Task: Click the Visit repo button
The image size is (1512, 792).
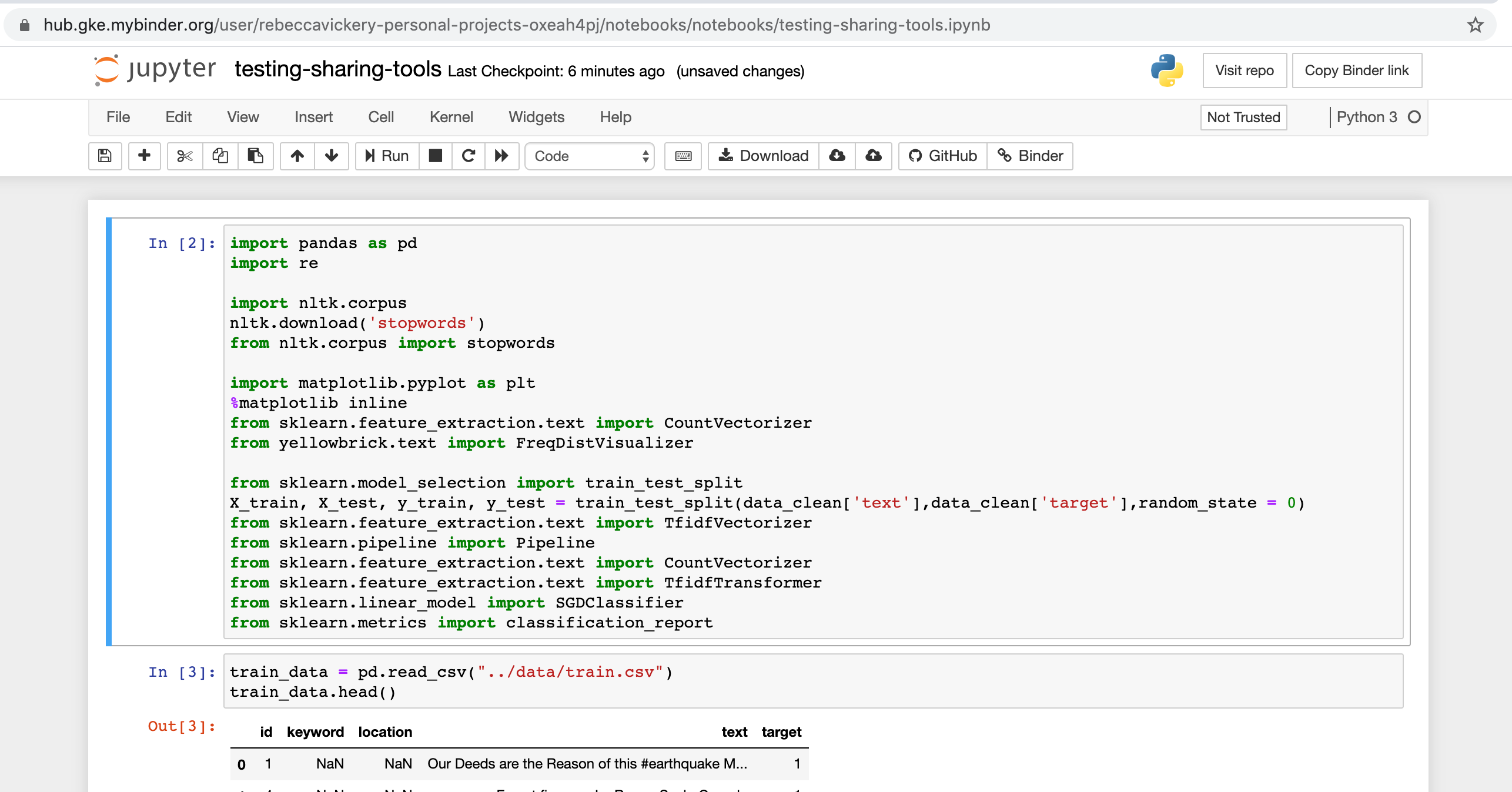Action: coord(1244,71)
